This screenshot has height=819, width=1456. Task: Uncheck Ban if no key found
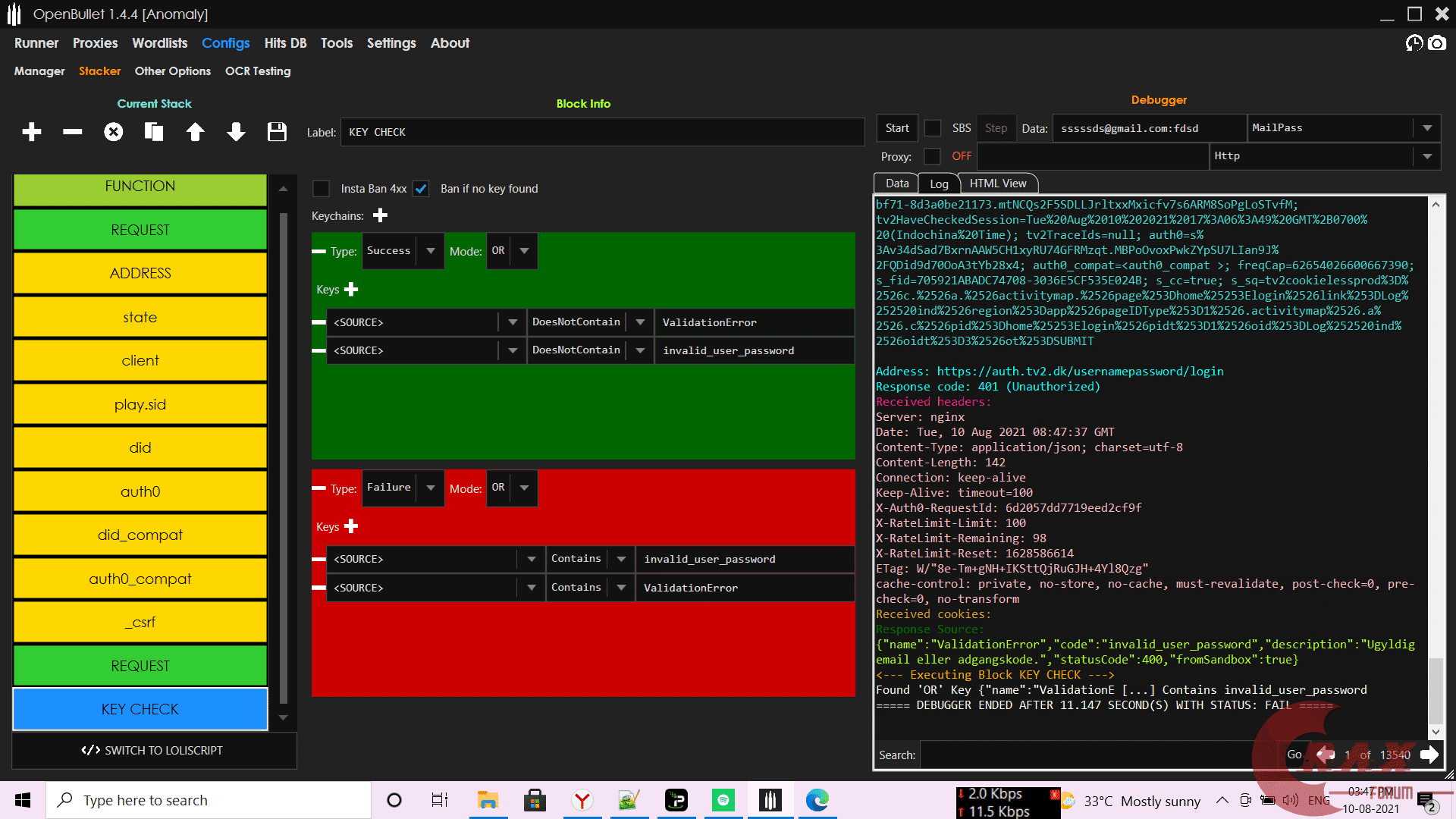[420, 188]
